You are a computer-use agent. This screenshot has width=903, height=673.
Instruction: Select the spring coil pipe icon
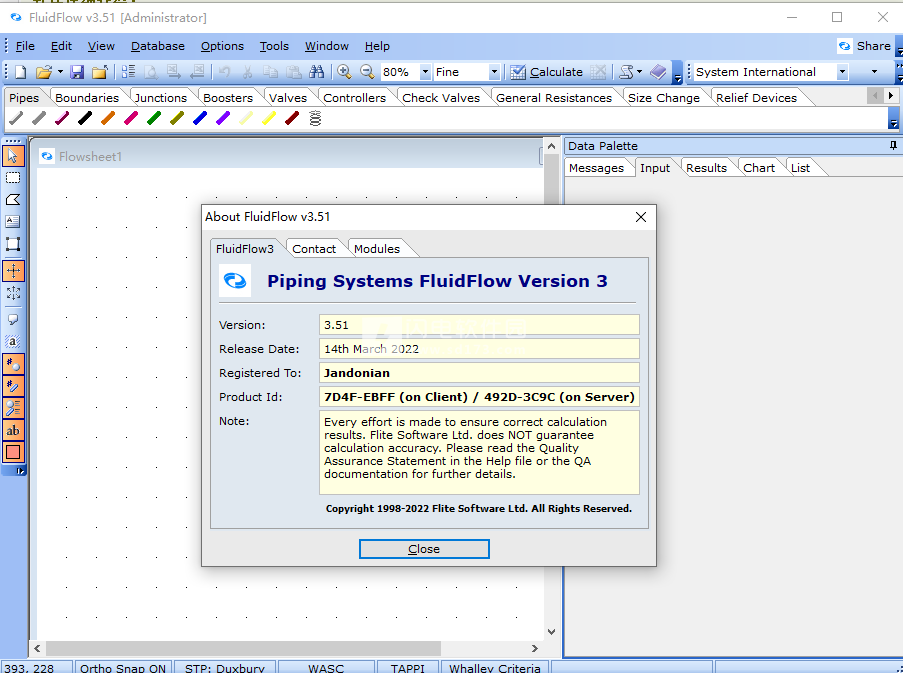(x=315, y=119)
